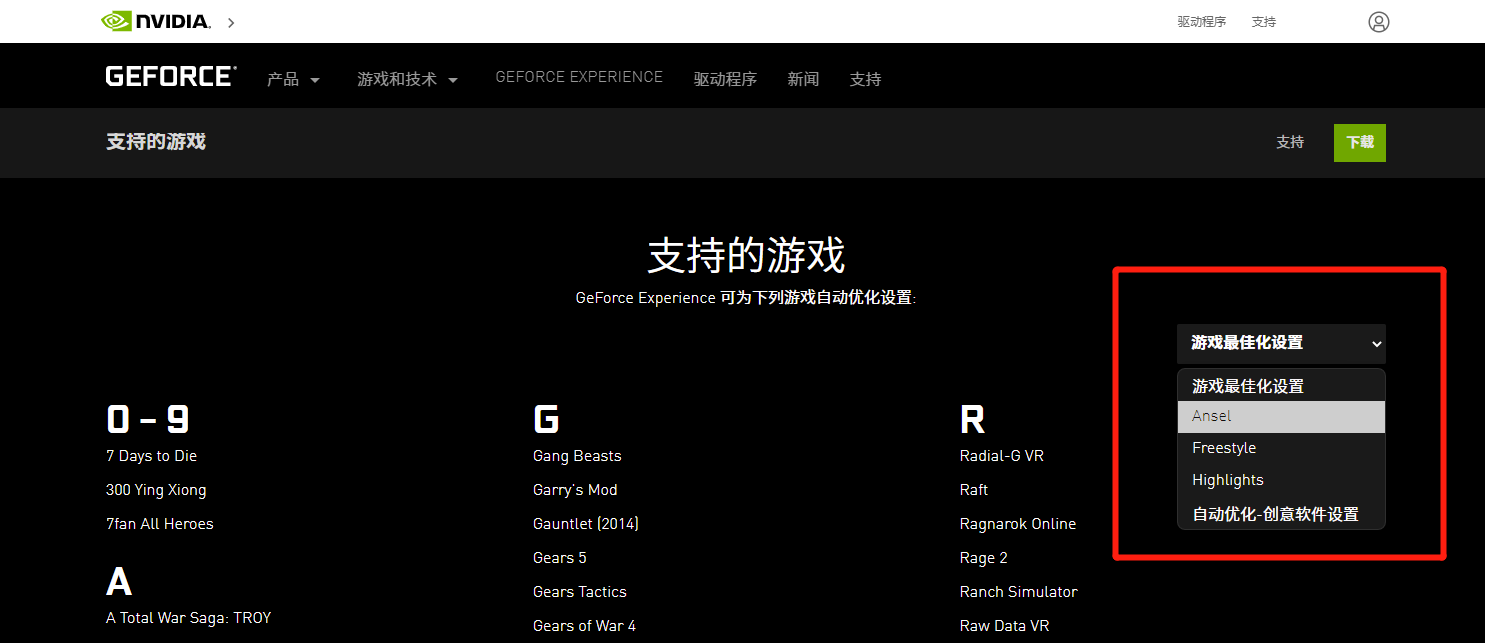This screenshot has width=1485, height=643.
Task: Click Gears Tactics game entry
Action: (580, 592)
